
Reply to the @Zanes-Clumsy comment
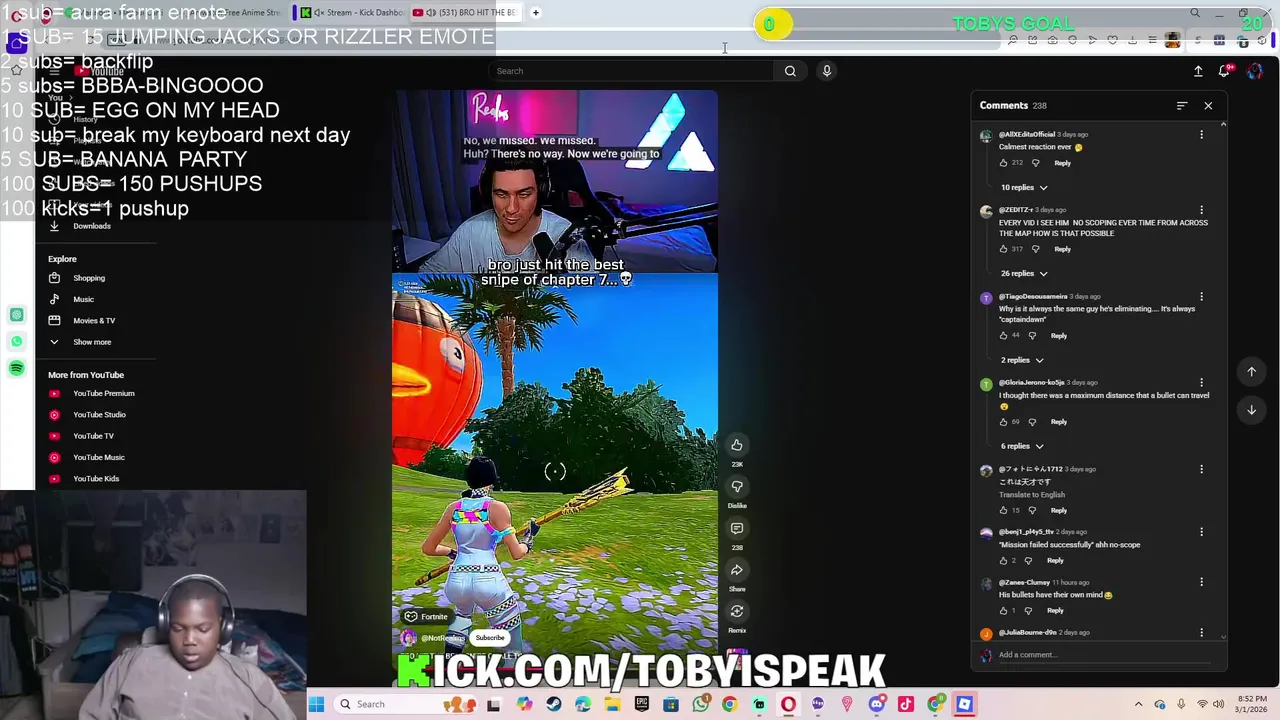[x=1055, y=611]
